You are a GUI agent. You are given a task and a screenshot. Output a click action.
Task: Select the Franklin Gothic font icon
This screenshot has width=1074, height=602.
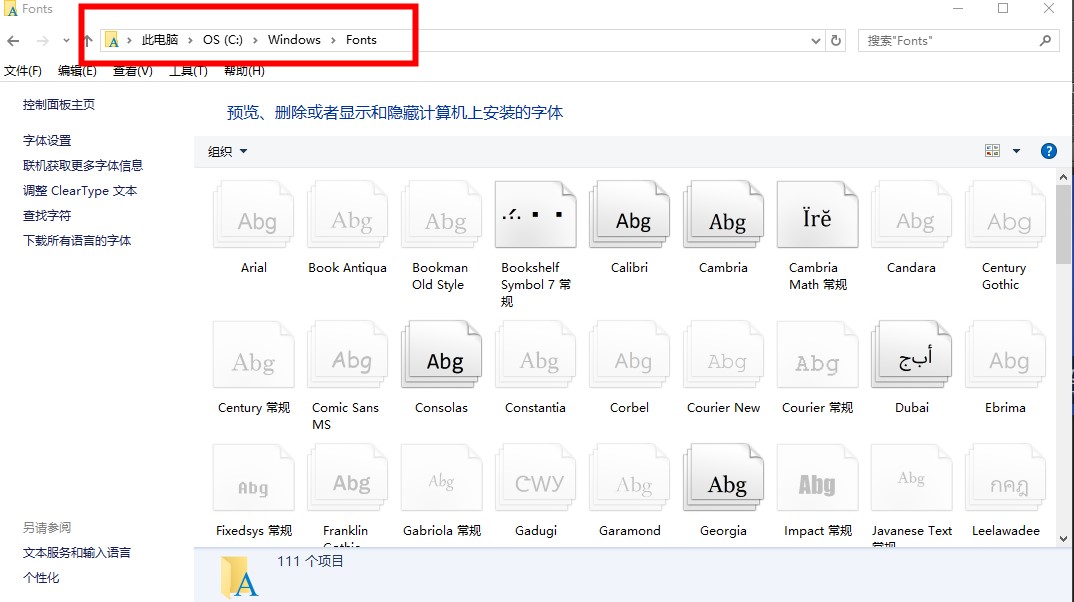pyautogui.click(x=347, y=477)
